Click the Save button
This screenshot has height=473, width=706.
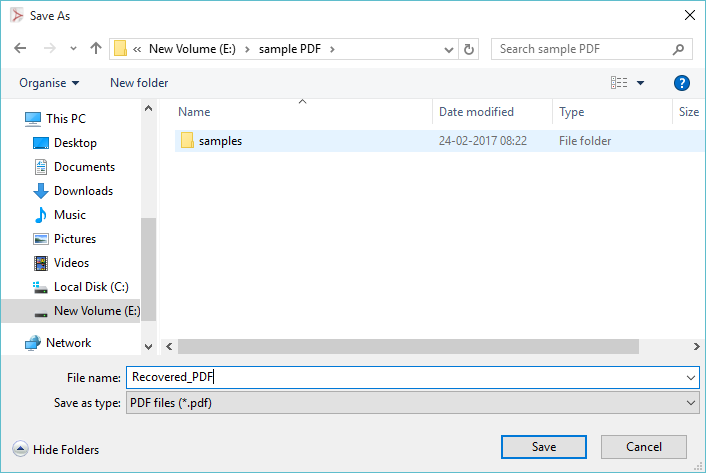(x=544, y=447)
